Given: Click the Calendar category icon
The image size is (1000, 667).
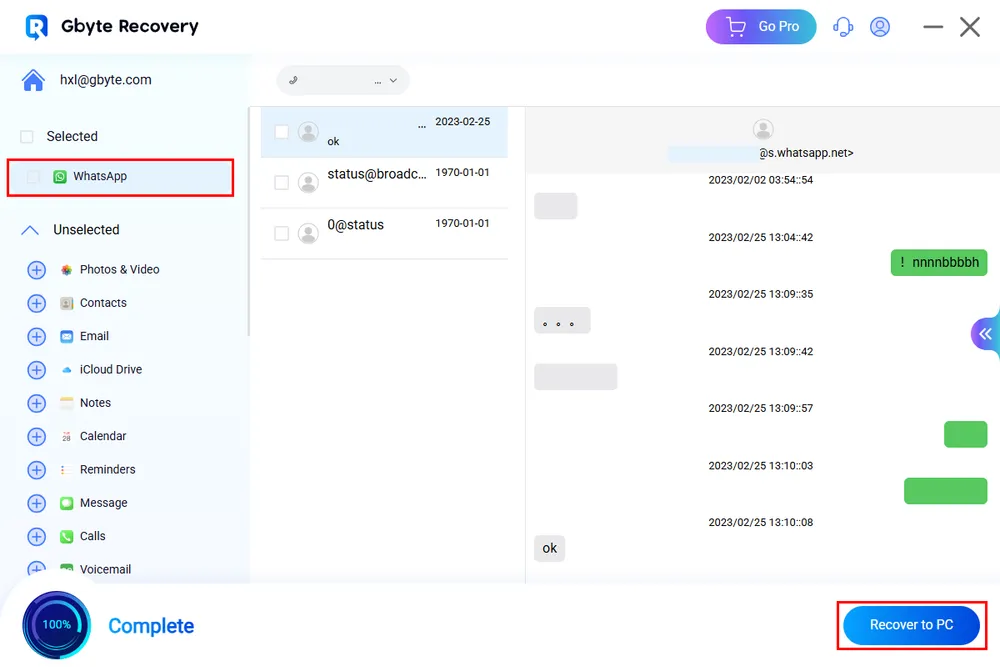Looking at the screenshot, I should (x=66, y=436).
